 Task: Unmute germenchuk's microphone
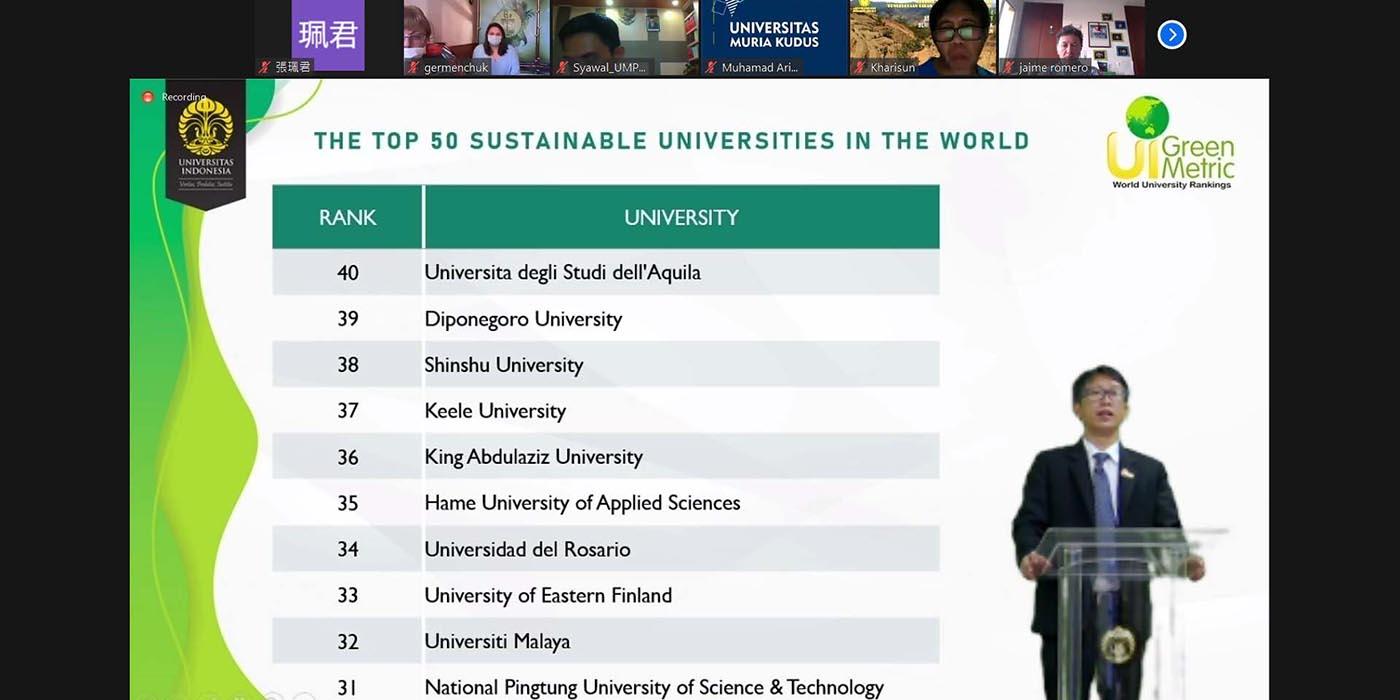click(x=412, y=66)
